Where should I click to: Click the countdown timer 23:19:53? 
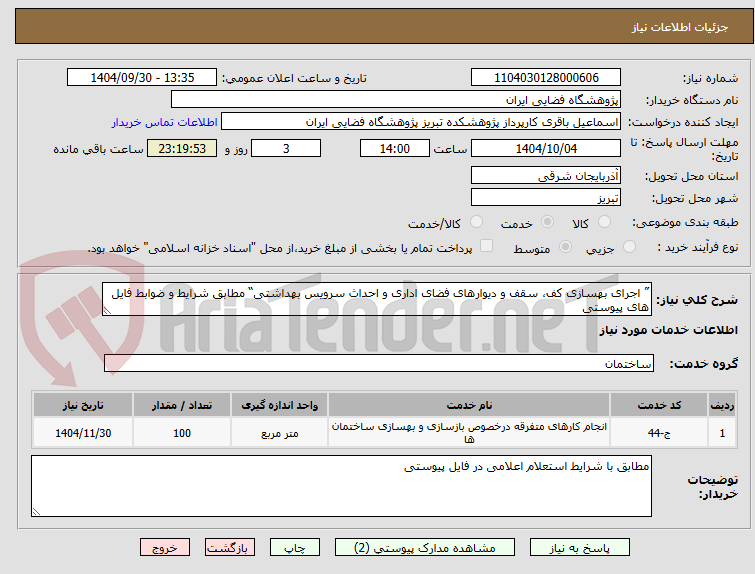(182, 148)
